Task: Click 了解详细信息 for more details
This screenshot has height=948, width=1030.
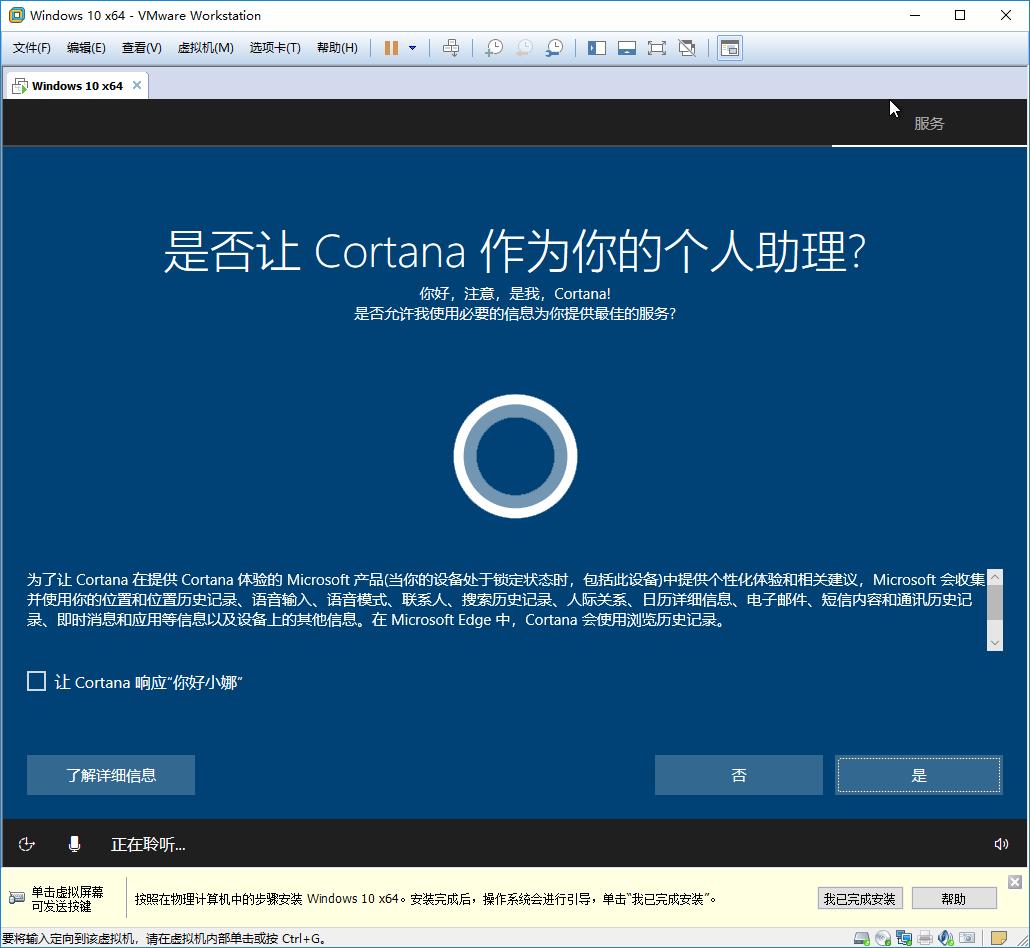Action: tap(110, 774)
